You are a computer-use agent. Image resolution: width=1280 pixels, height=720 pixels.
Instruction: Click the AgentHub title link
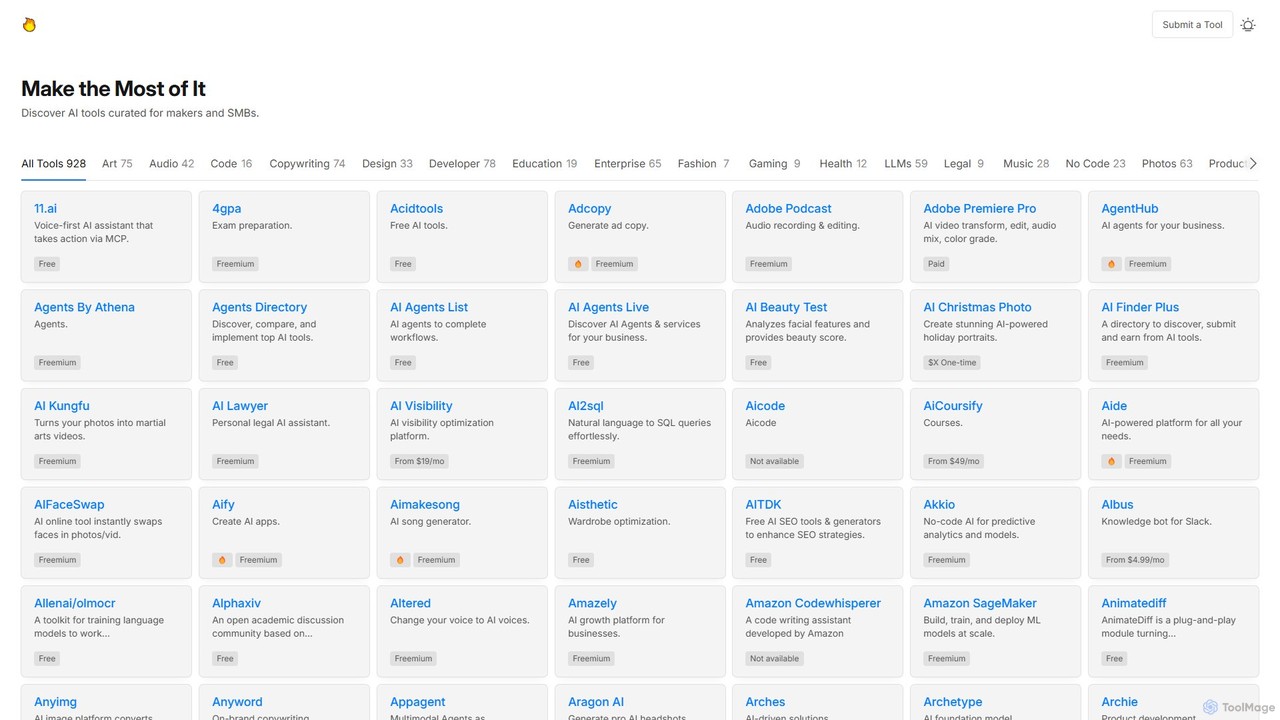[x=1130, y=209]
